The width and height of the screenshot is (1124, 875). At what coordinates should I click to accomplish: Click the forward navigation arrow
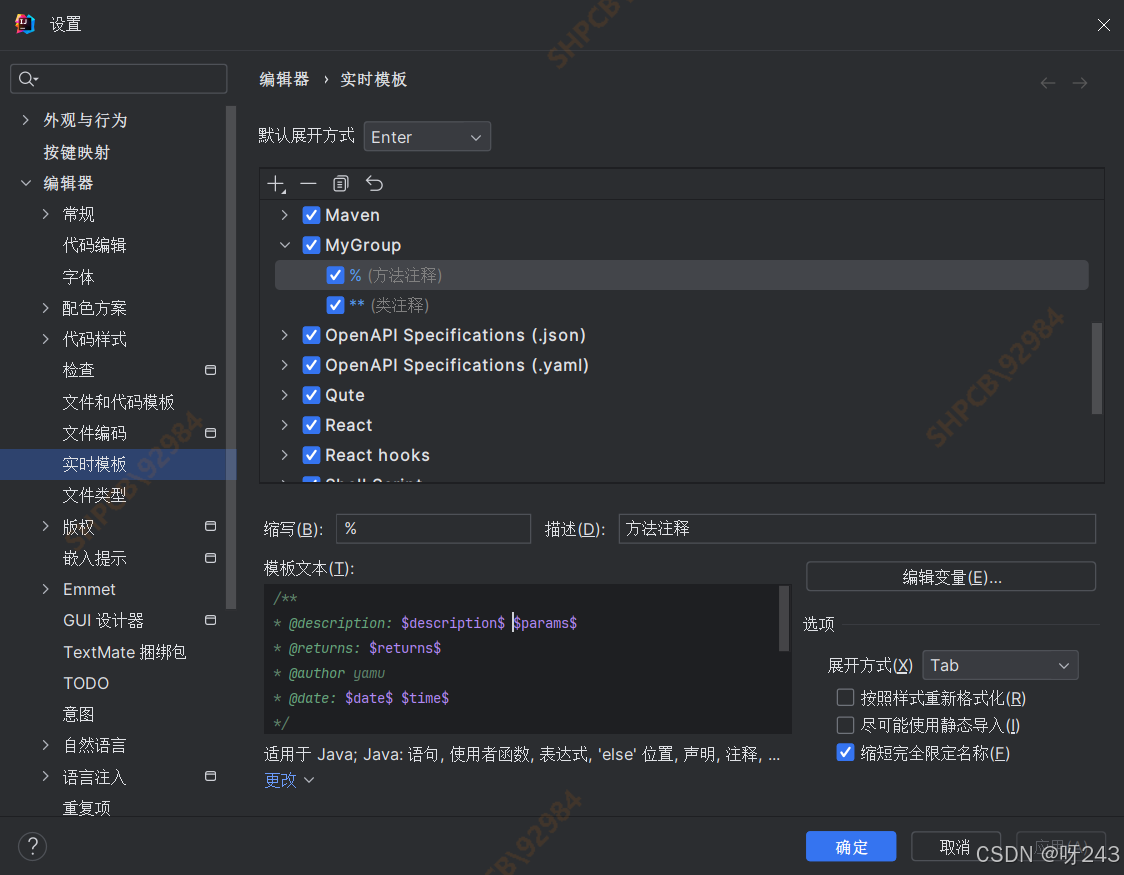1080,83
